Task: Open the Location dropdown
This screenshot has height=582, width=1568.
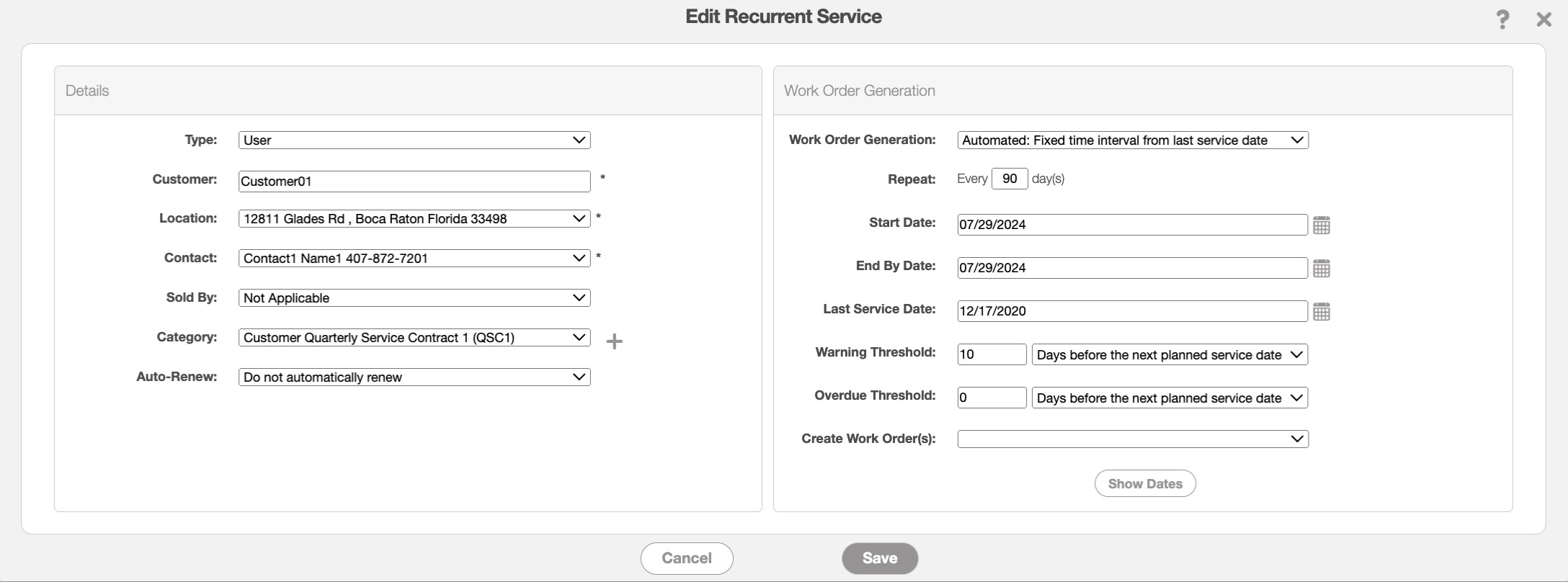Action: [414, 219]
